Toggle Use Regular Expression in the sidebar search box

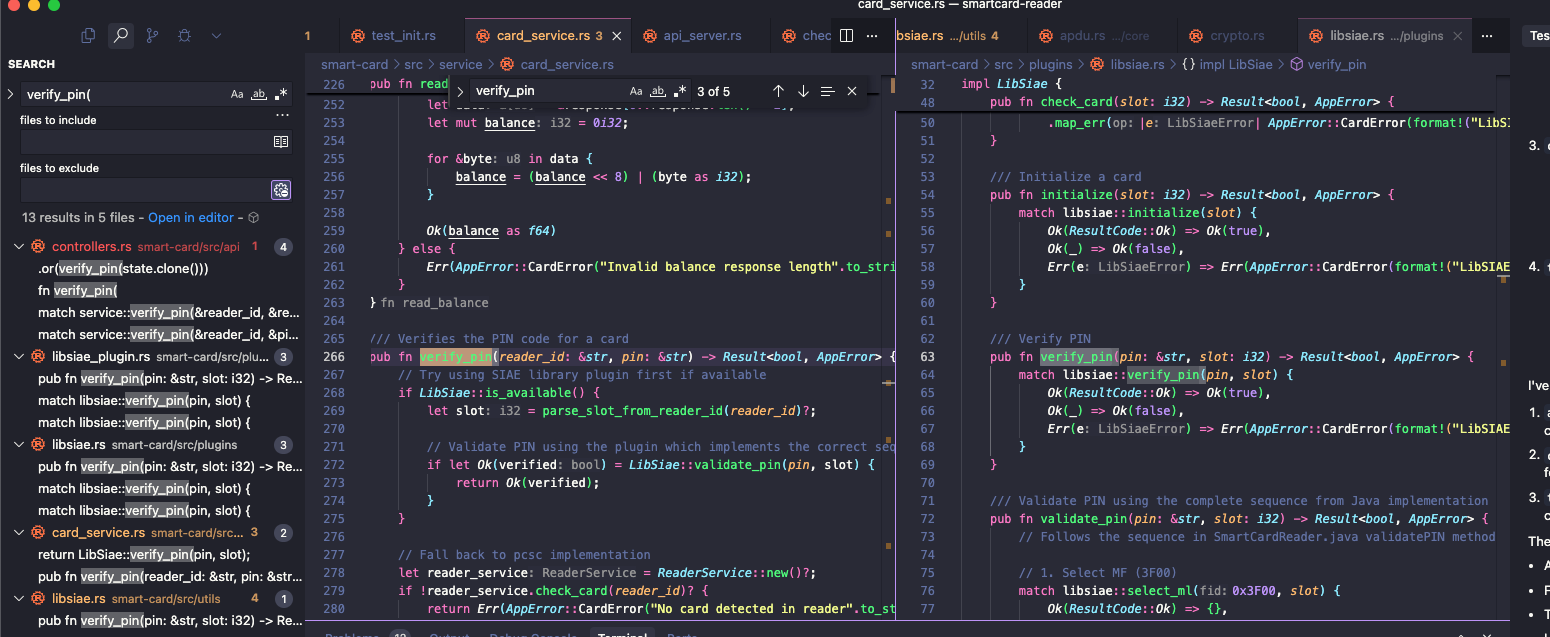coord(281,95)
